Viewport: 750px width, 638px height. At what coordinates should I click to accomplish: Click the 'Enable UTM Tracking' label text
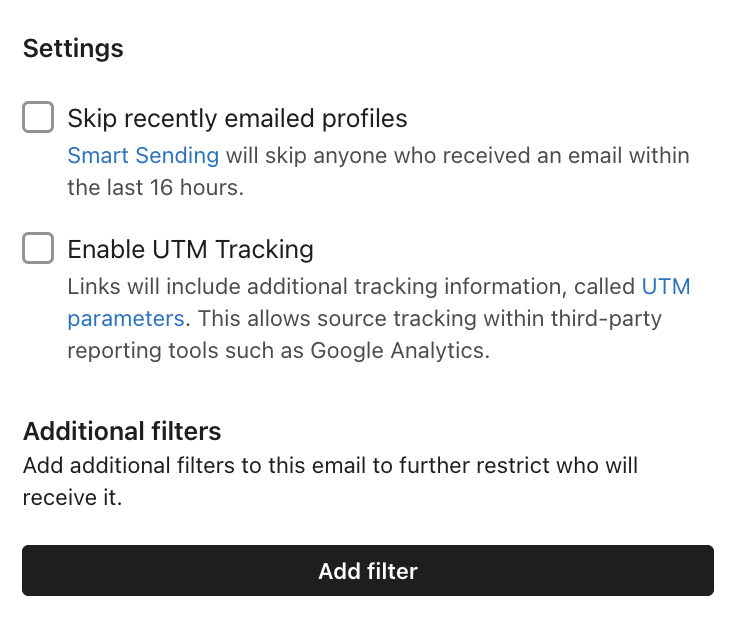(x=190, y=248)
